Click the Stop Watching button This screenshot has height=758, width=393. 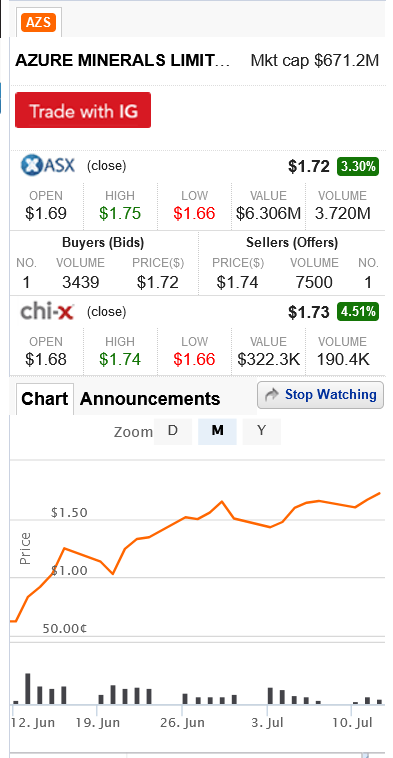pyautogui.click(x=320, y=395)
